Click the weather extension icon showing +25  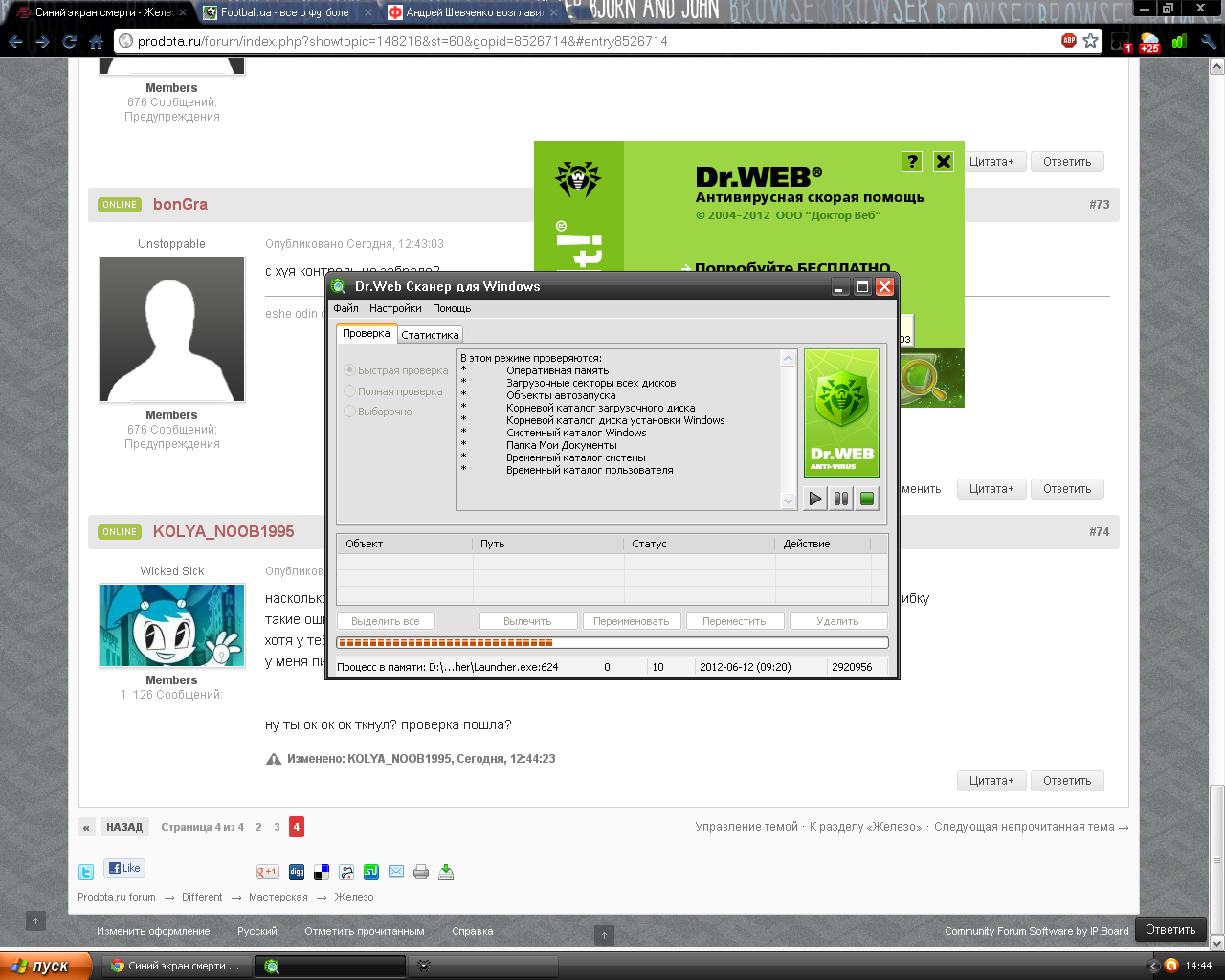tap(1149, 42)
